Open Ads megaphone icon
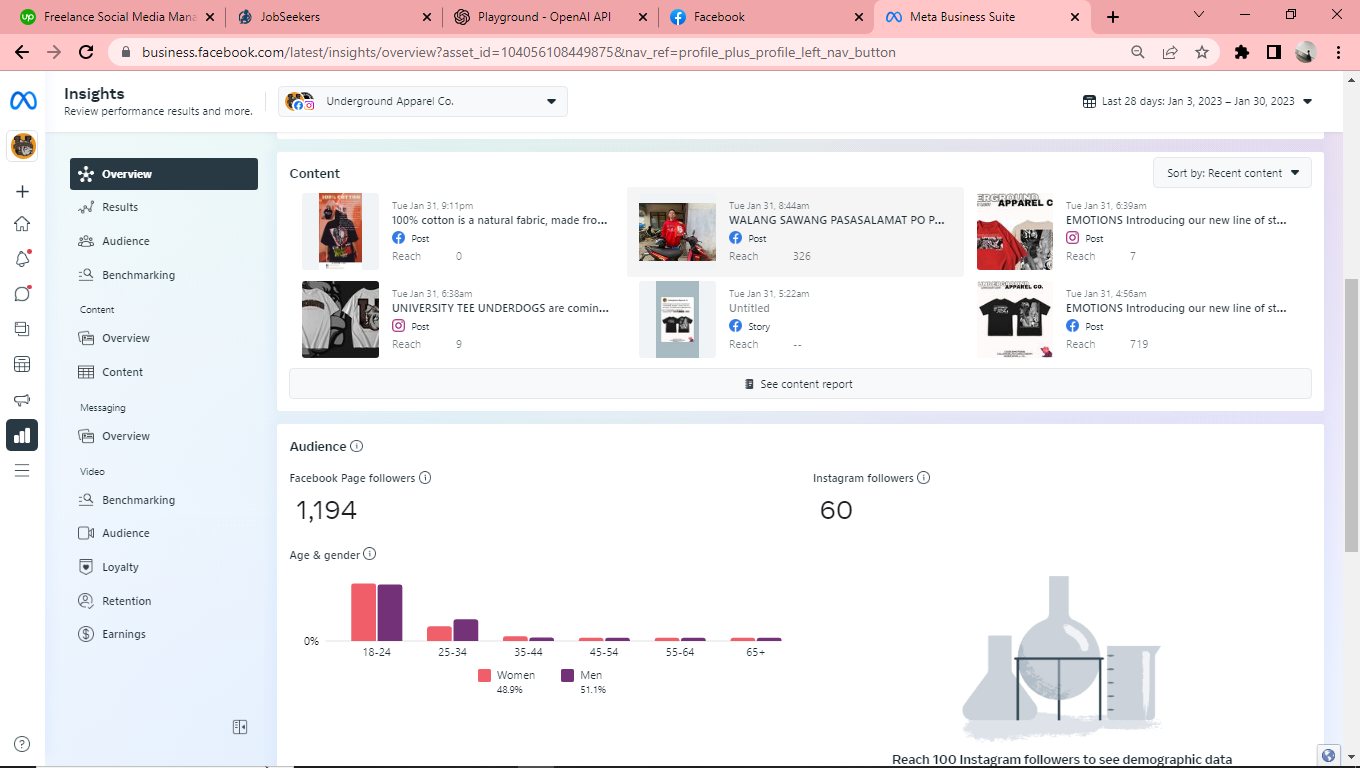 coord(22,400)
